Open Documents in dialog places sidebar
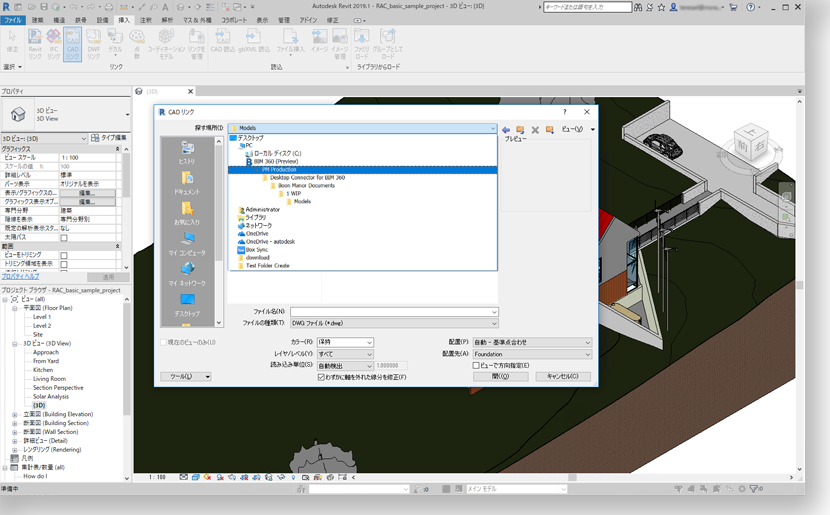Viewport: 830px width, 515px height. tap(187, 183)
